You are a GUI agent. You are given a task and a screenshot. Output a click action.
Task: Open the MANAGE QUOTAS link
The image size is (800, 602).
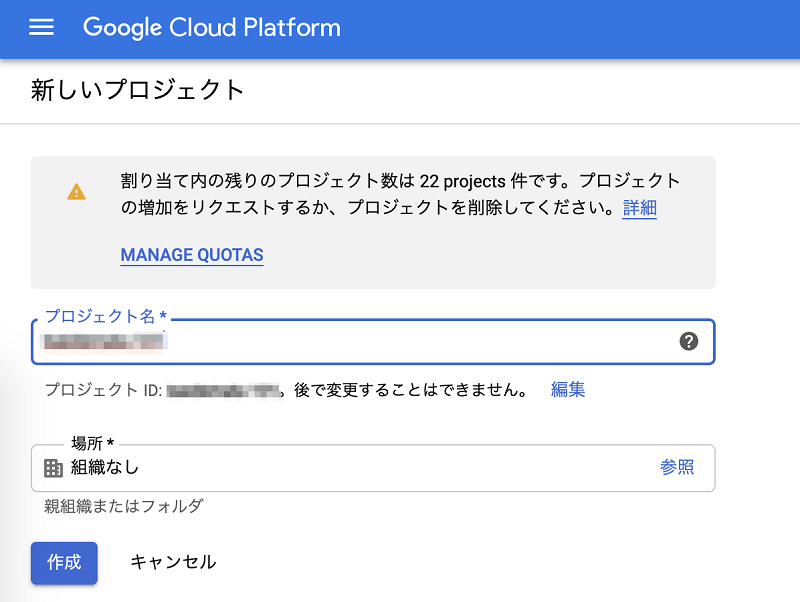coord(192,255)
